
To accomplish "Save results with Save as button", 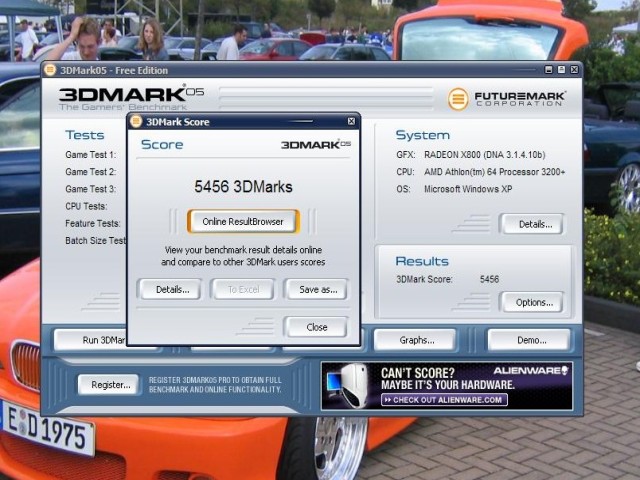I will point(317,289).
